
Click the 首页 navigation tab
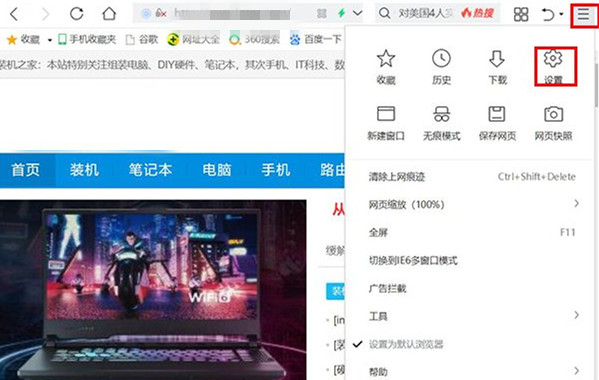pyautogui.click(x=26, y=170)
